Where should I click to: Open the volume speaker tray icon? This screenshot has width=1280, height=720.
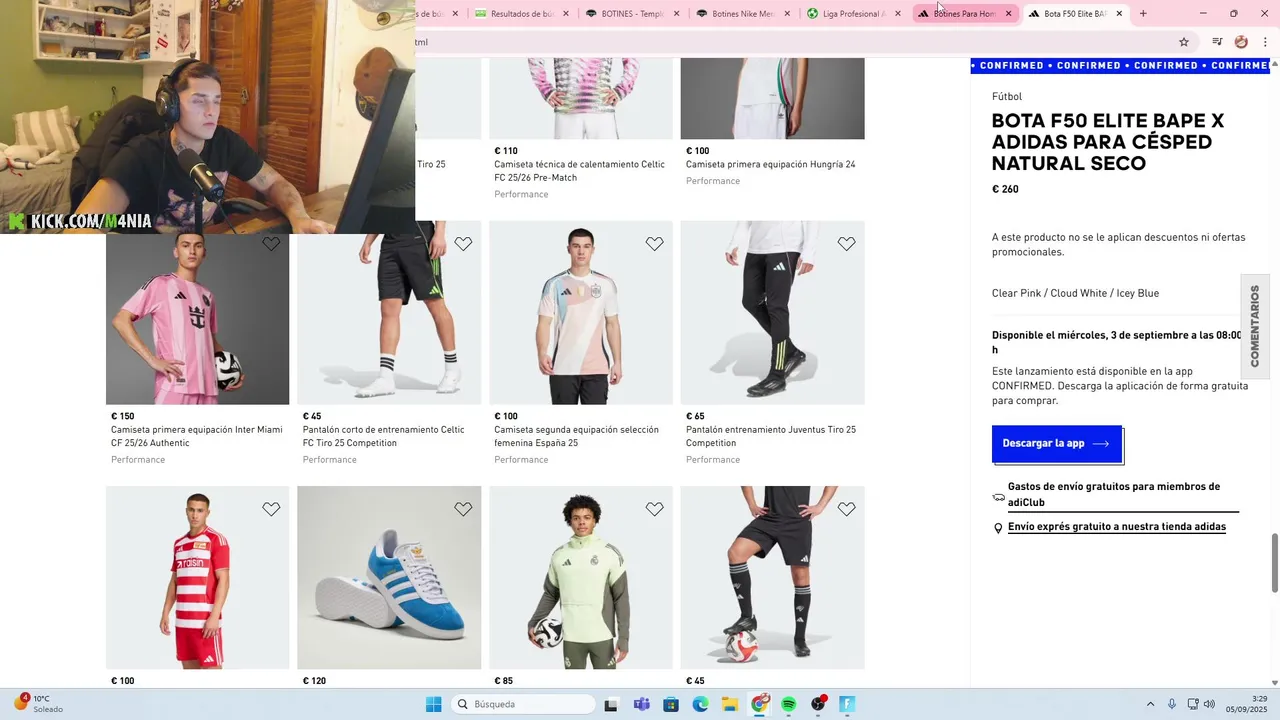pos(1209,704)
